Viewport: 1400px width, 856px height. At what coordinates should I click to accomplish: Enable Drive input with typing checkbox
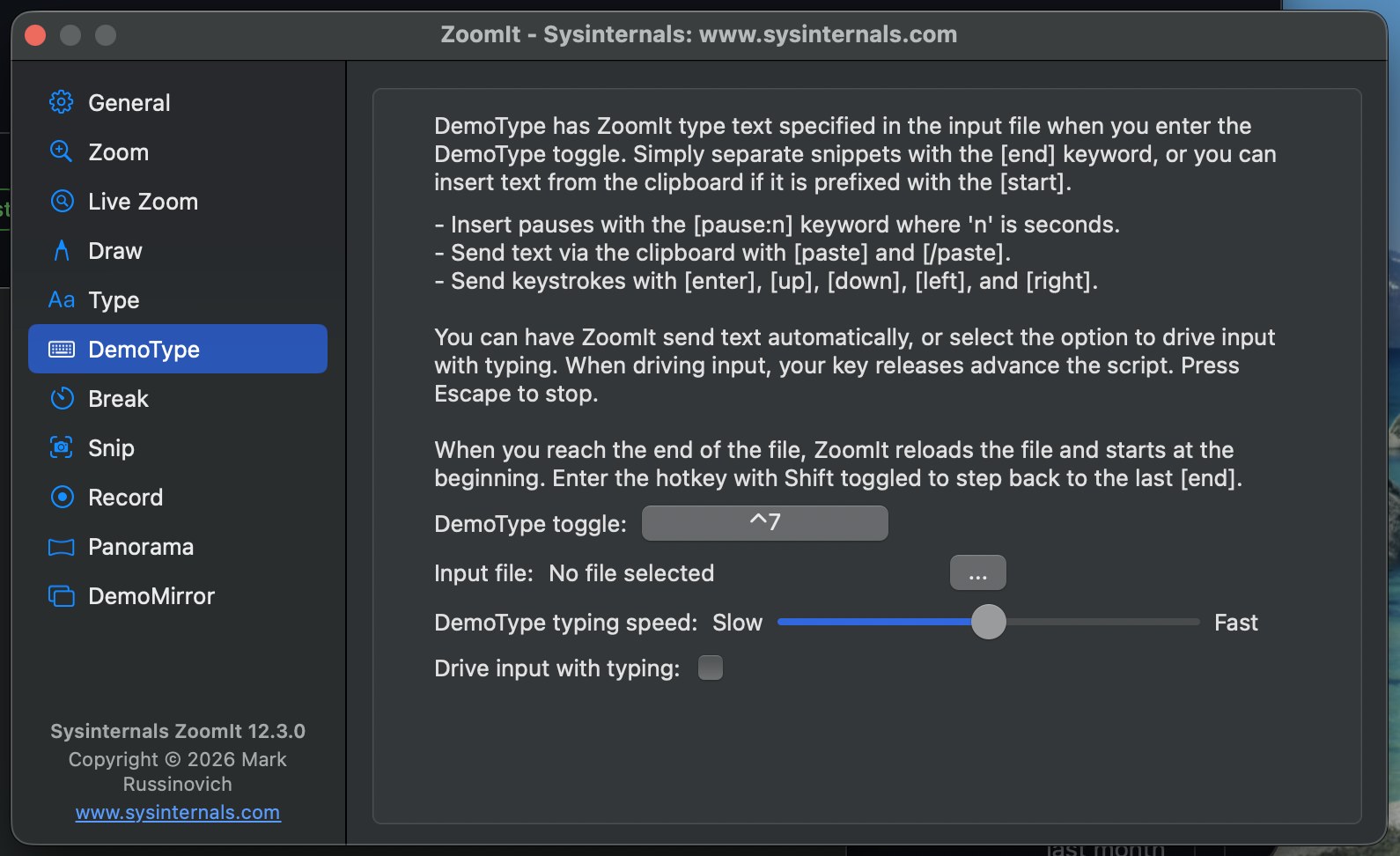coord(711,668)
